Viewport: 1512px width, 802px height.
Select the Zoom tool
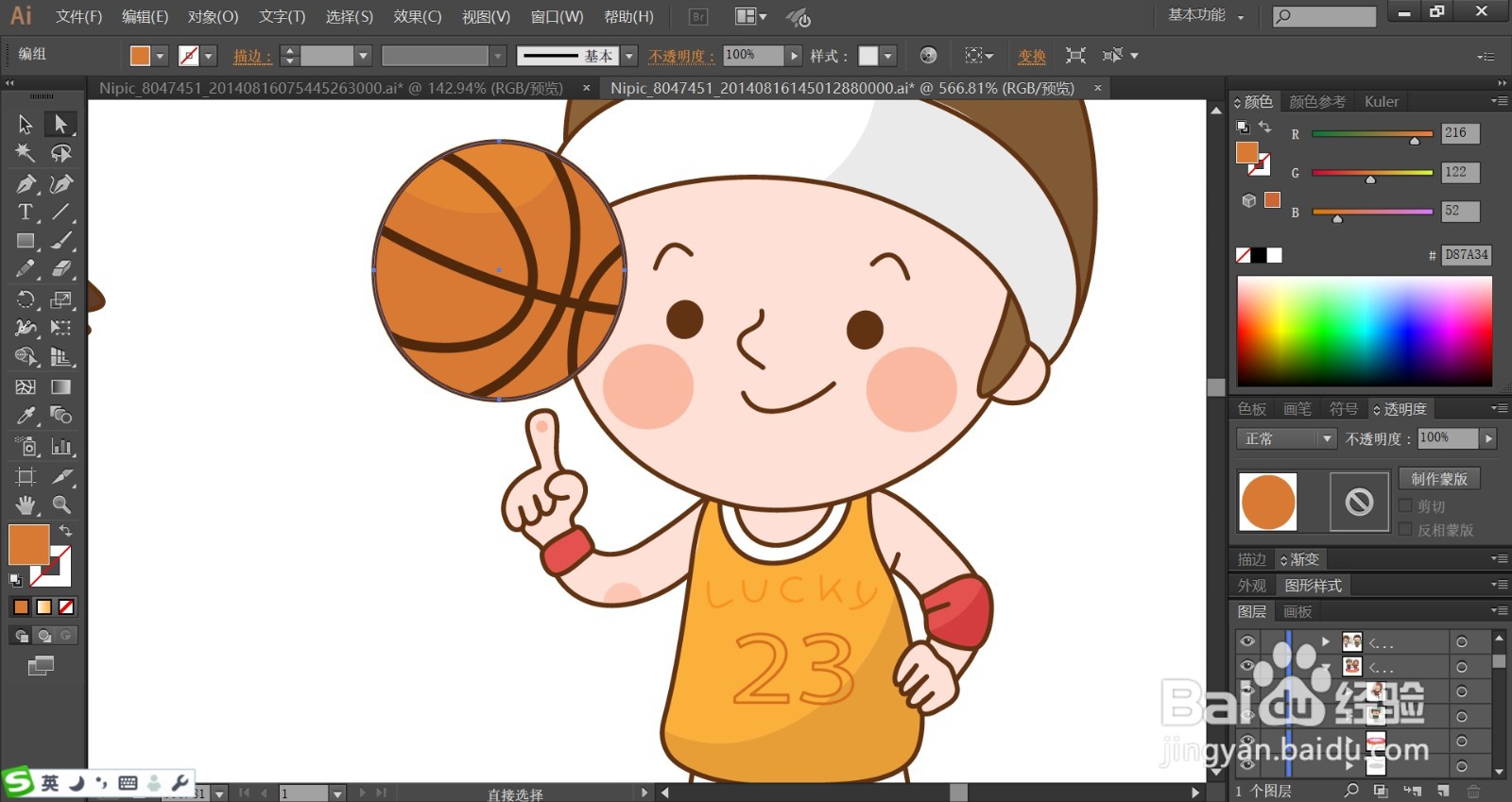(60, 504)
